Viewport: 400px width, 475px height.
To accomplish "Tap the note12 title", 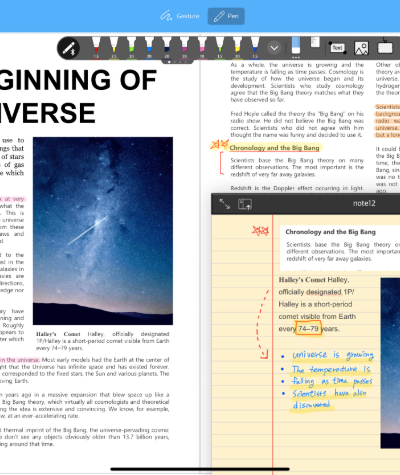I will 364,203.
